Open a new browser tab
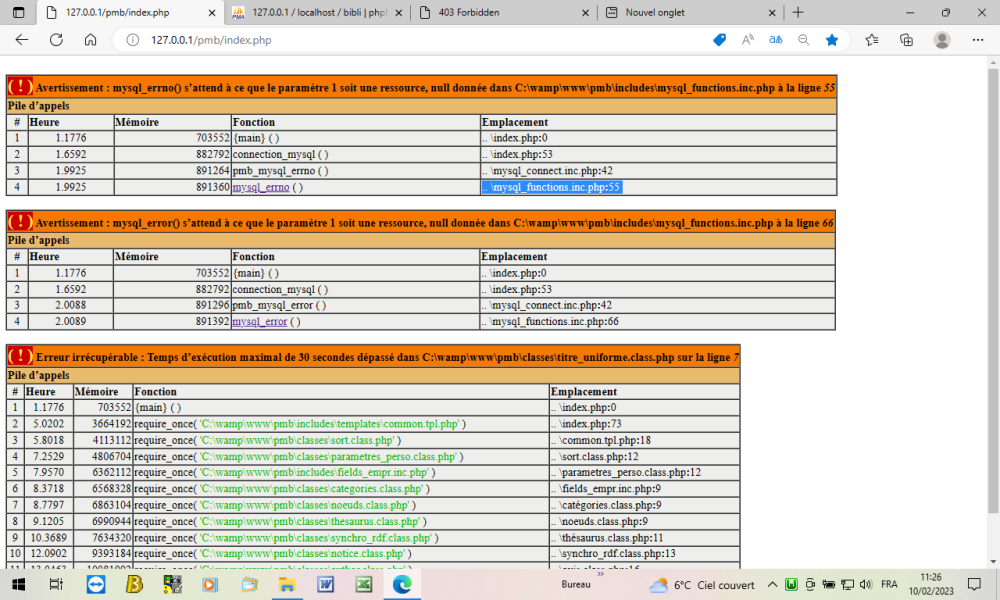 (797, 12)
